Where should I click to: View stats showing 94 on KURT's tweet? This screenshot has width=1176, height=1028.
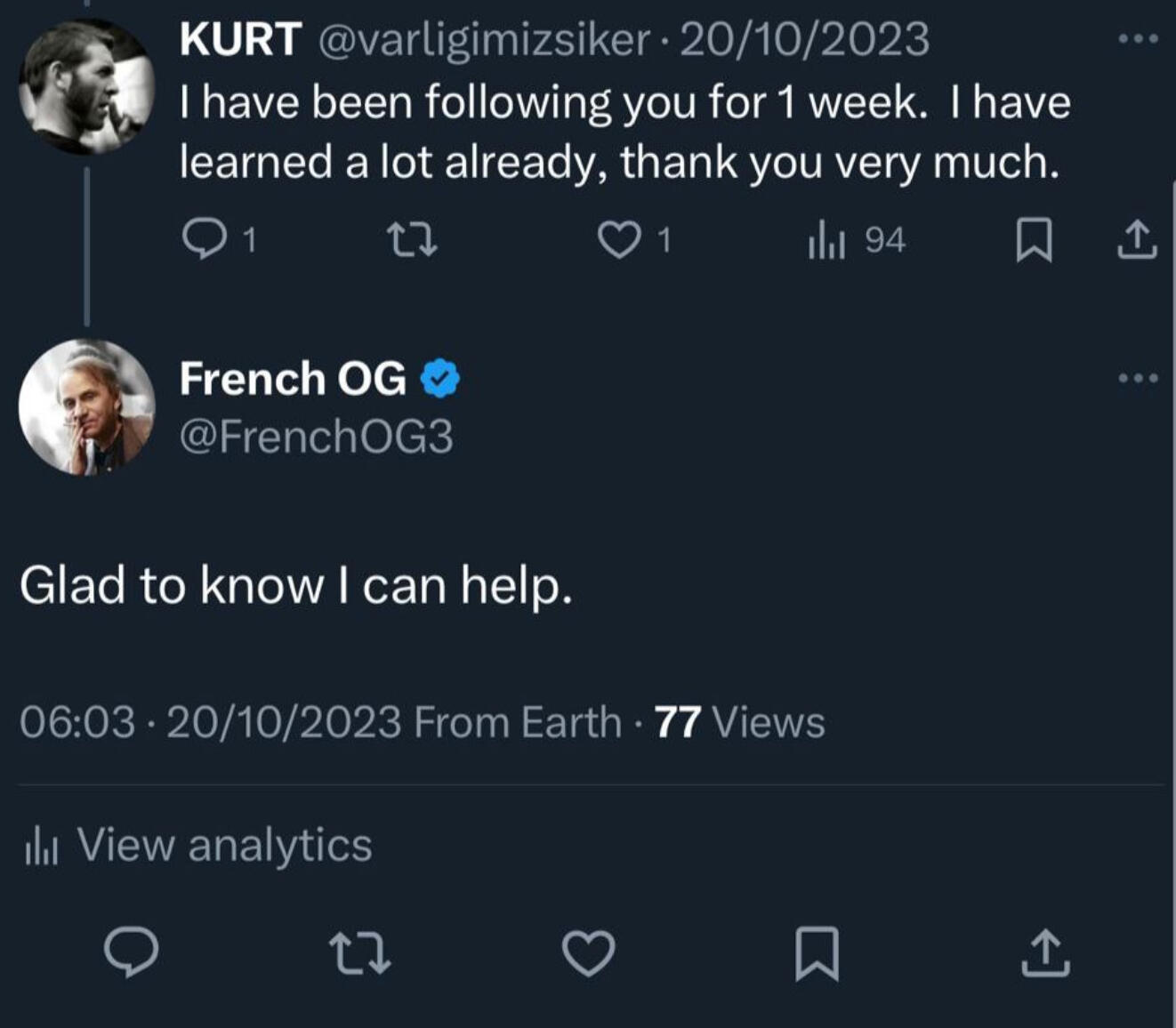coord(856,240)
